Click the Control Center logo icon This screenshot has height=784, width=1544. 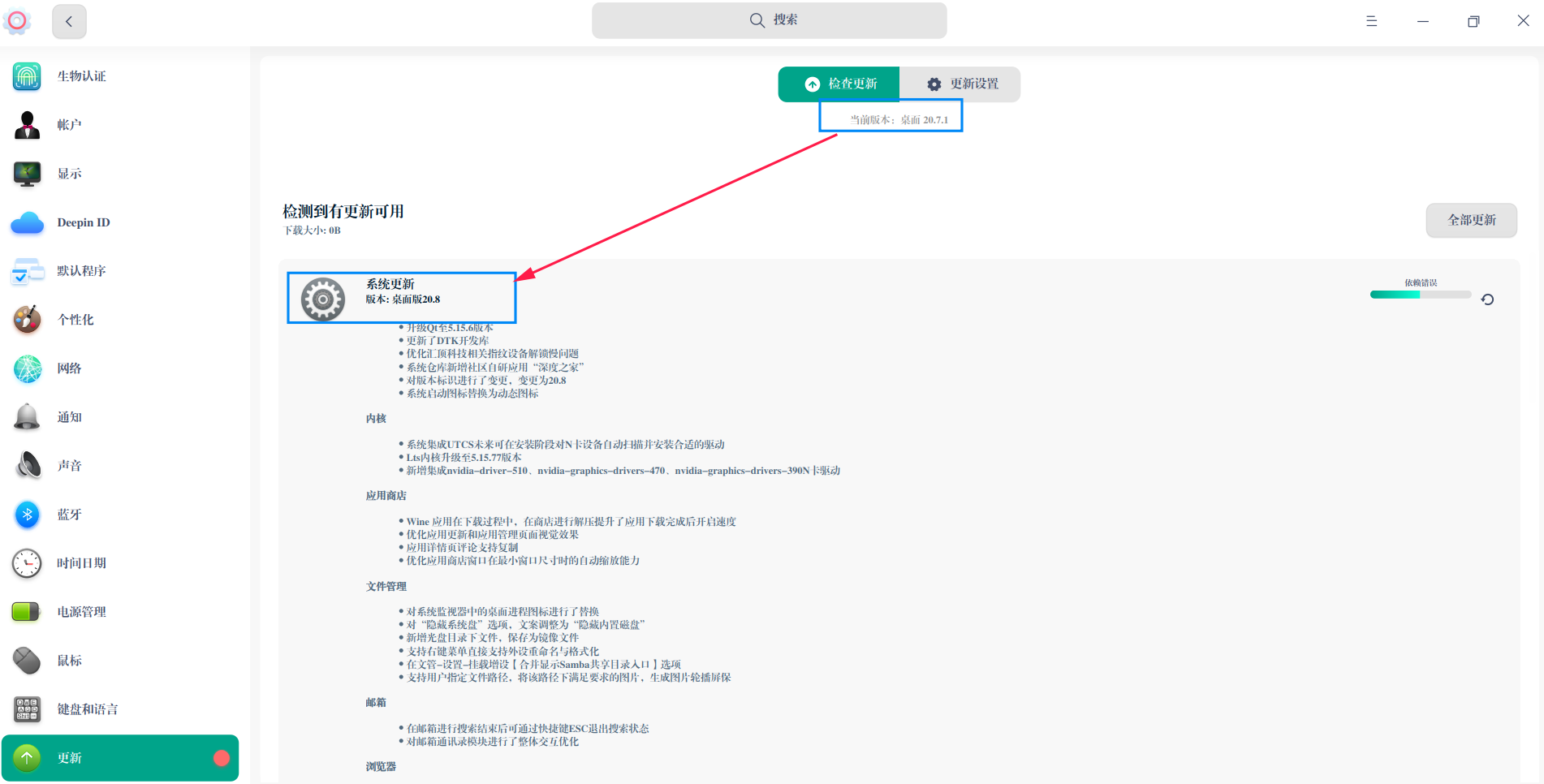pyautogui.click(x=17, y=21)
